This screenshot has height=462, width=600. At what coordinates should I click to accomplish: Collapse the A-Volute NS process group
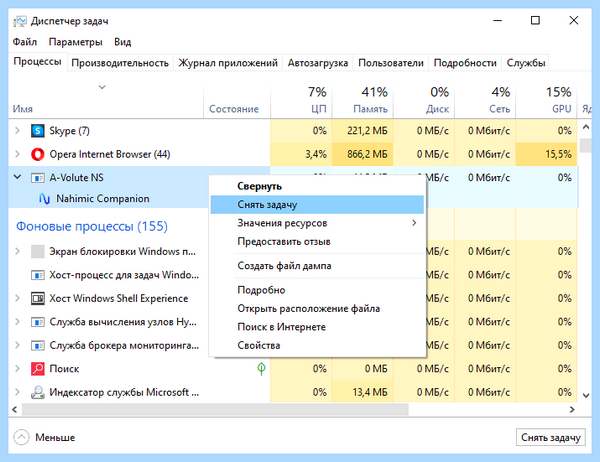(17, 177)
